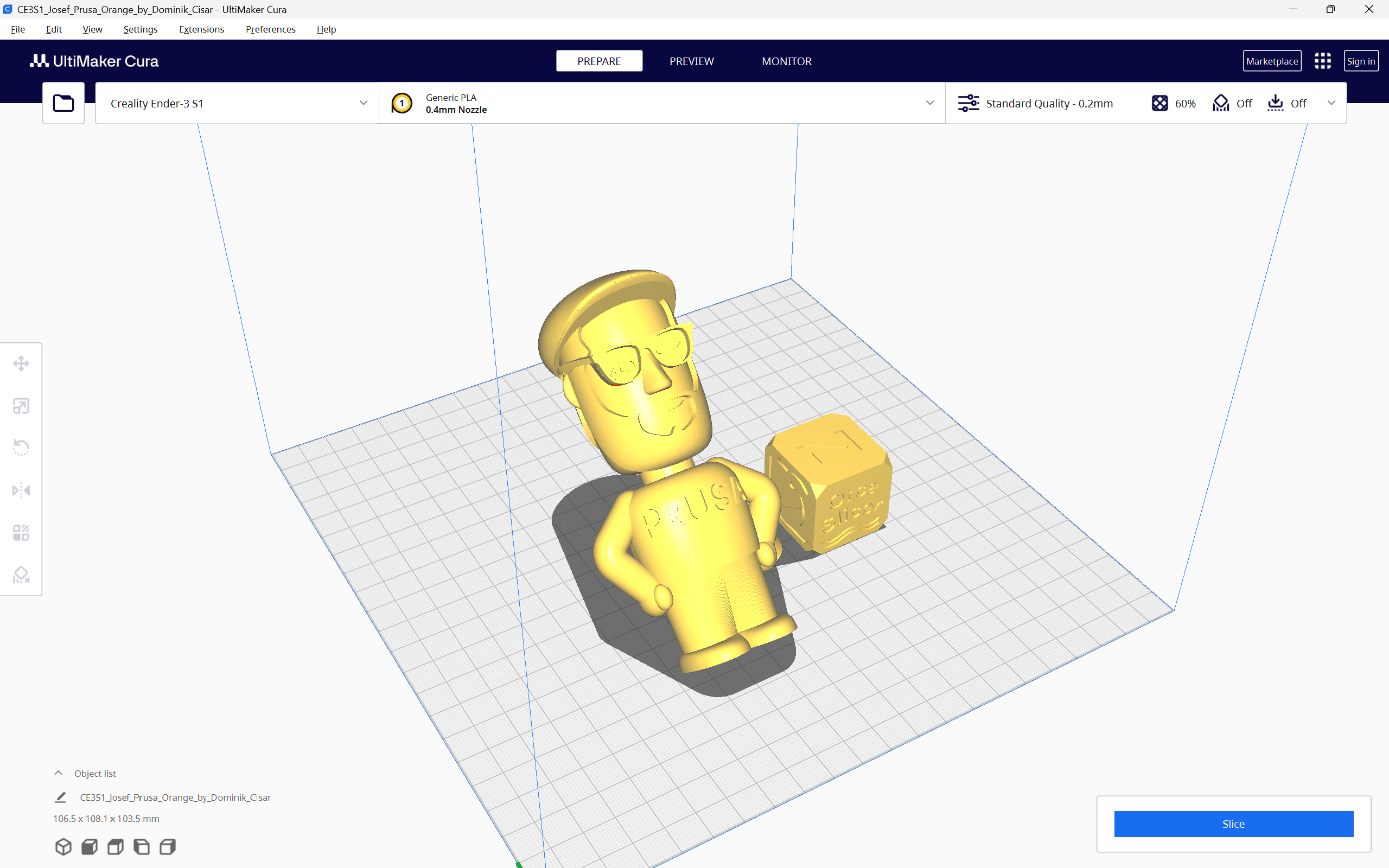Click the 106.5 x 108.1 x 103.5 mm dimensions
Screen dimensions: 1389x868
[106, 819]
